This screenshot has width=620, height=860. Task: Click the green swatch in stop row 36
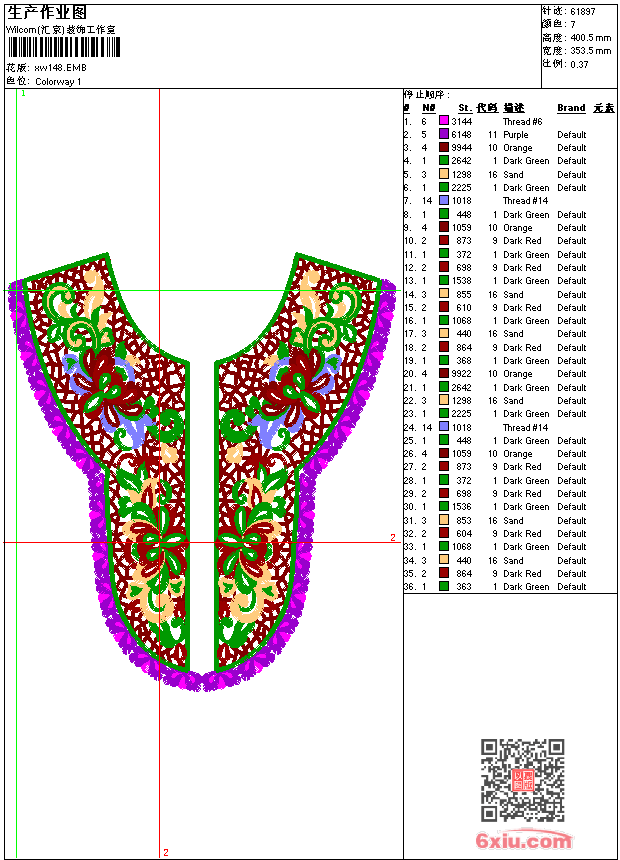(x=444, y=586)
